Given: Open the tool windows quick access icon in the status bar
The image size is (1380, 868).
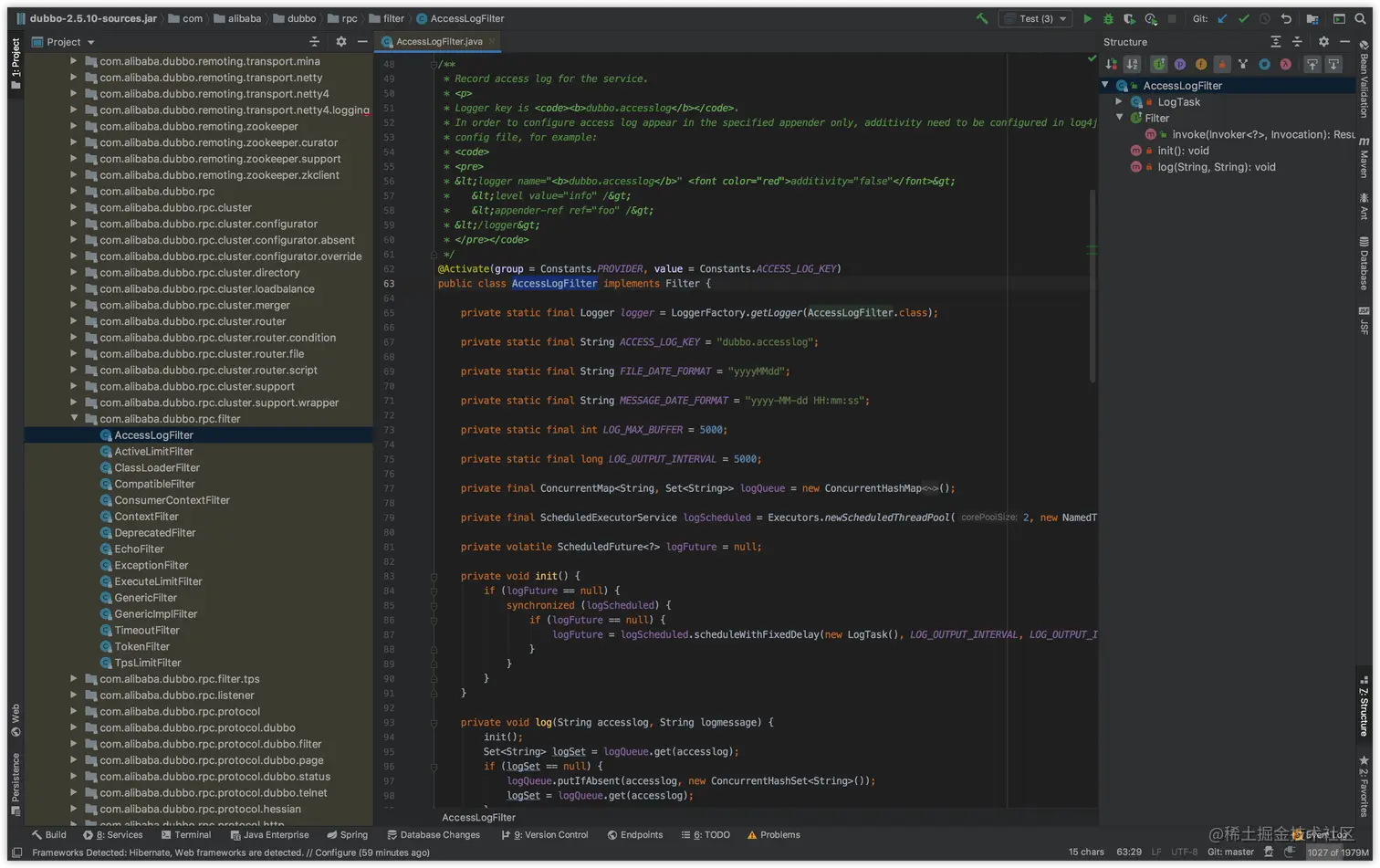Looking at the screenshot, I should pyautogui.click(x=16, y=852).
